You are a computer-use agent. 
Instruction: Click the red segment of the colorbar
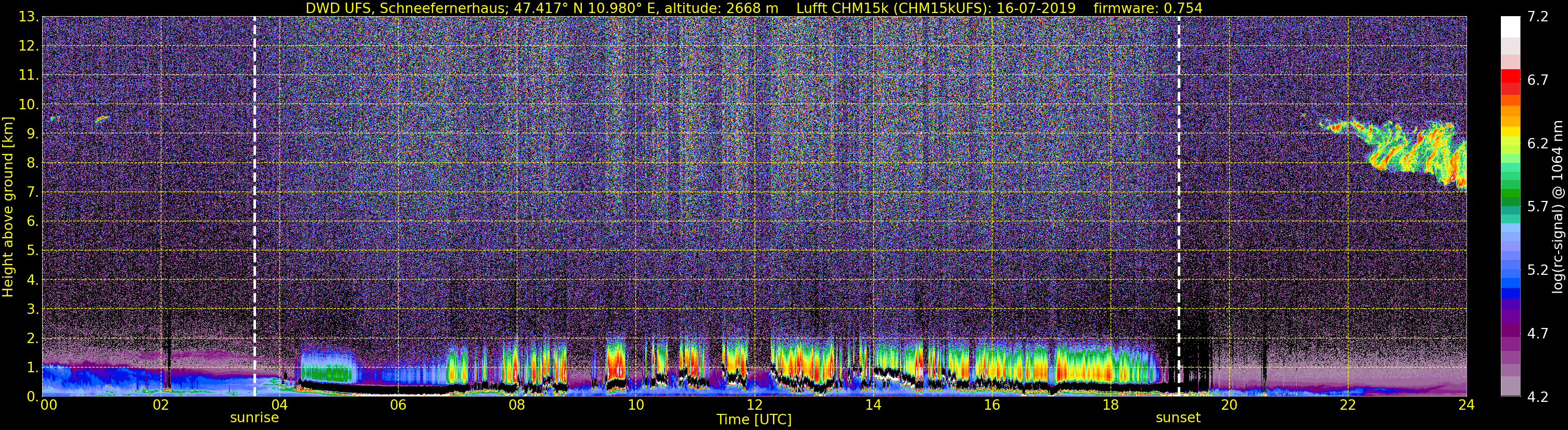point(1510,76)
